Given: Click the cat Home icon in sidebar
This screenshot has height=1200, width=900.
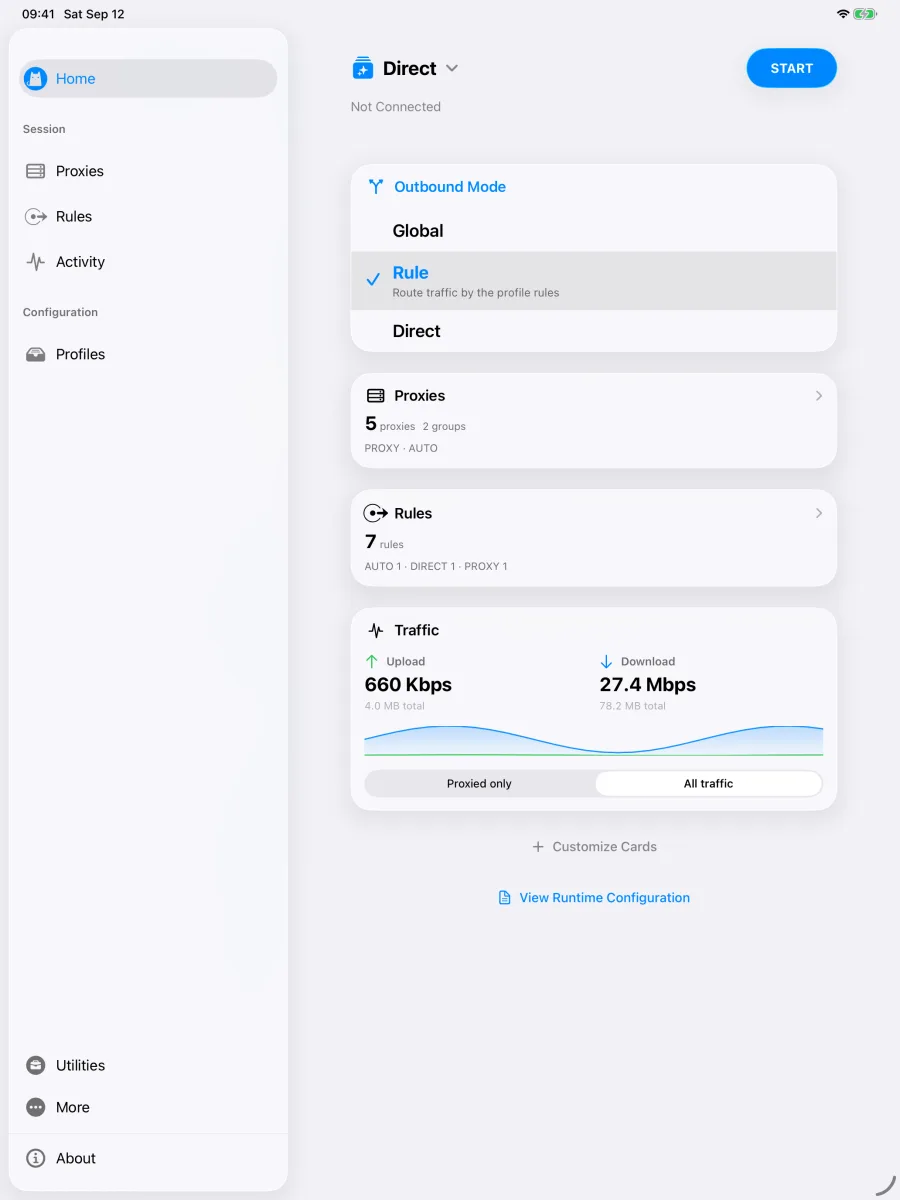Looking at the screenshot, I should tap(36, 79).
